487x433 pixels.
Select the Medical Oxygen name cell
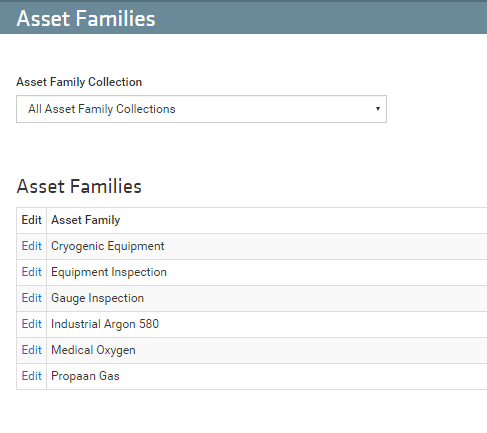click(267, 350)
